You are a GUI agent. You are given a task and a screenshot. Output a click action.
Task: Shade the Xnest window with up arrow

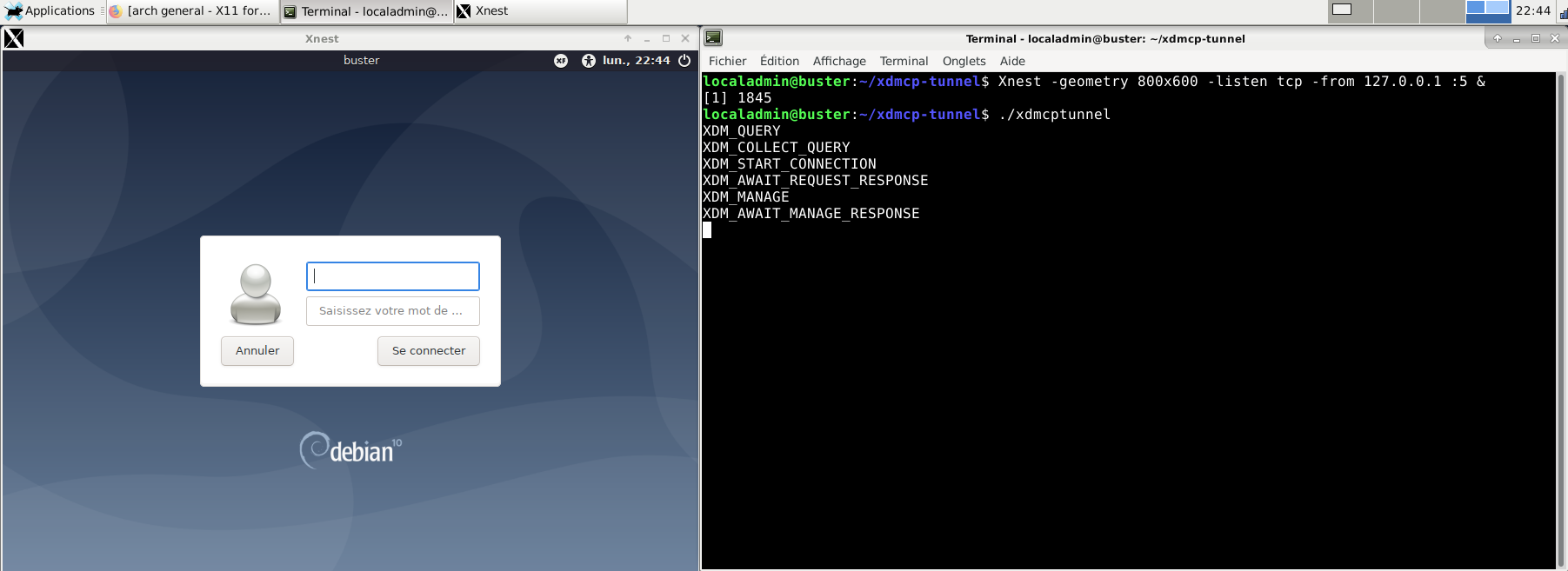coord(628,38)
